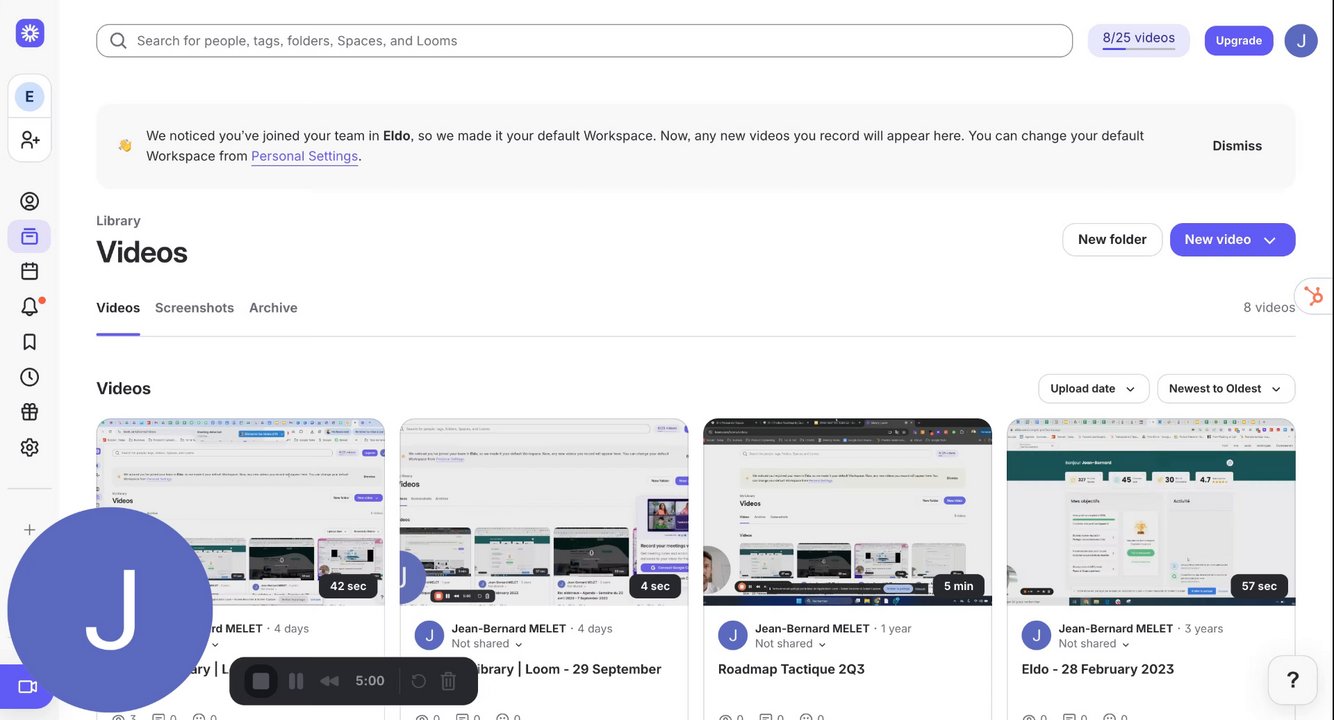
Task: Click the J avatar on the Eldo February card
Action: 1037,635
